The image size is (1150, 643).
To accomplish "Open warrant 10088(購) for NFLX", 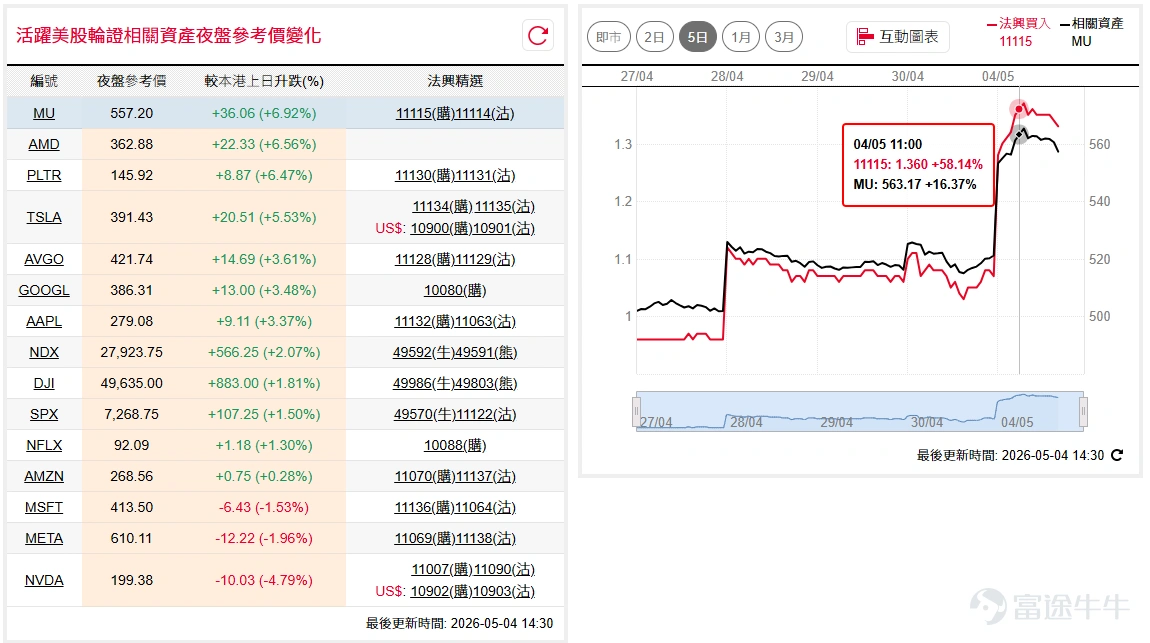I will [x=455, y=445].
